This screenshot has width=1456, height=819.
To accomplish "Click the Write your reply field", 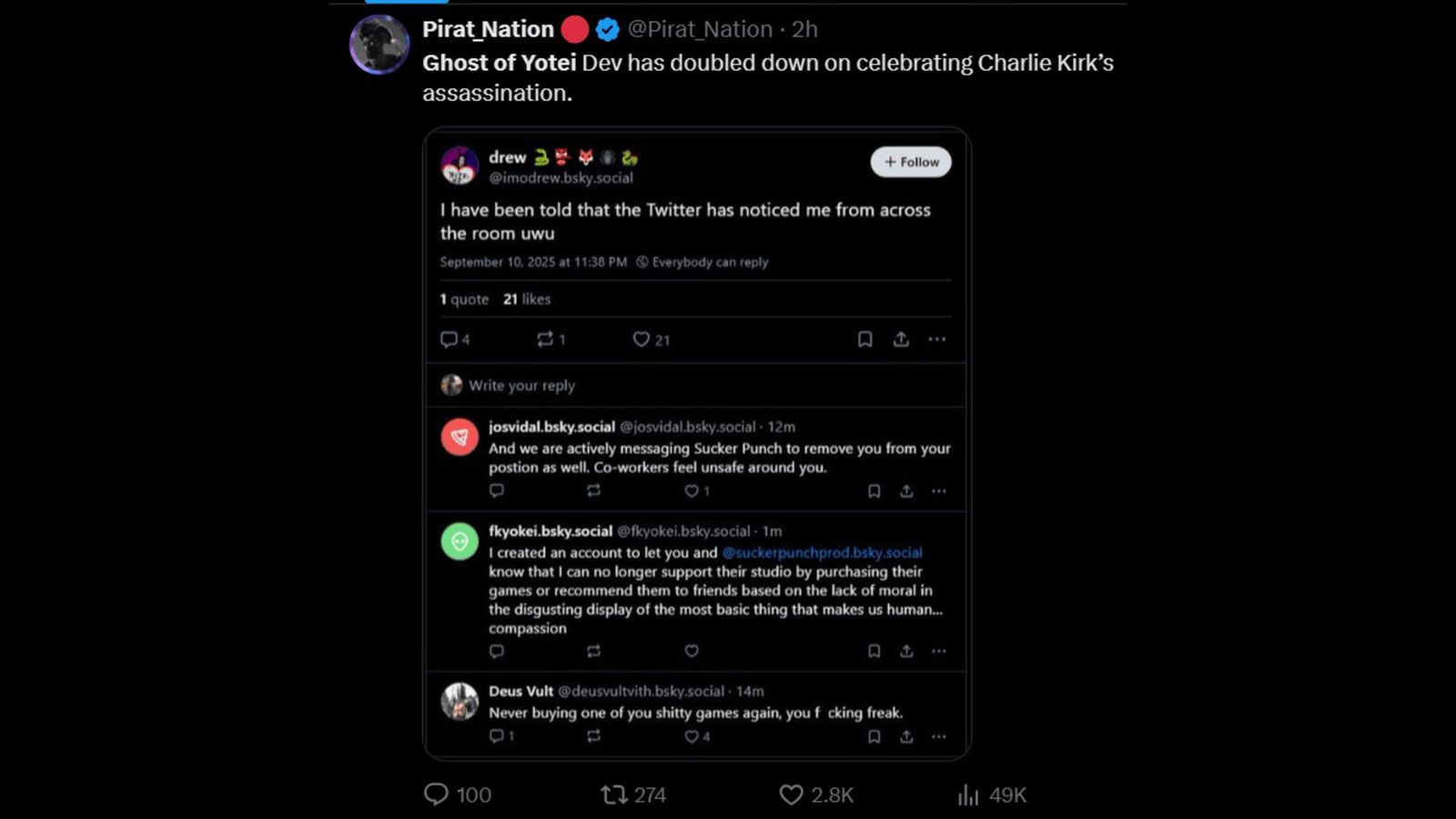I will point(521,385).
